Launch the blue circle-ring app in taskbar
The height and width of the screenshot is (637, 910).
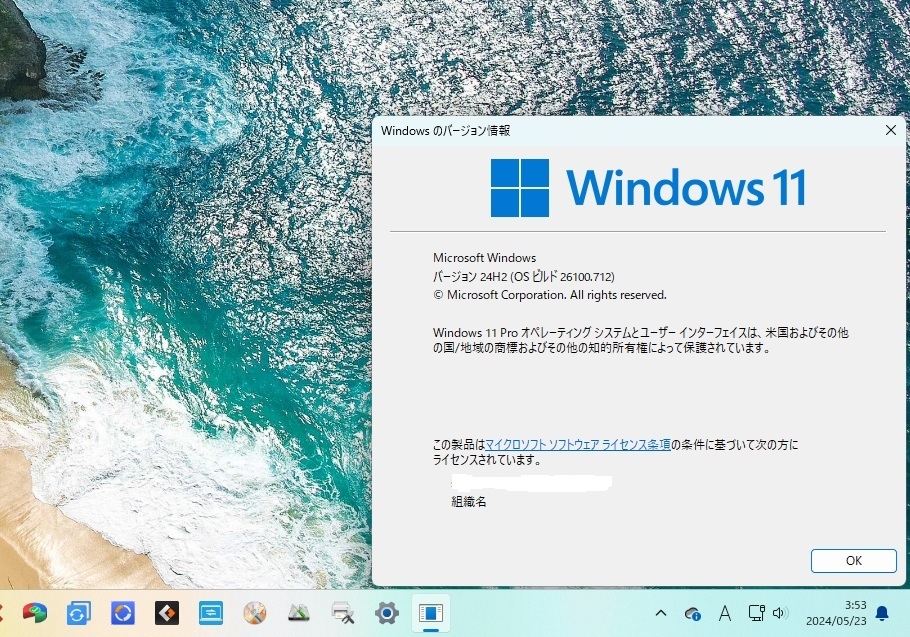122,613
